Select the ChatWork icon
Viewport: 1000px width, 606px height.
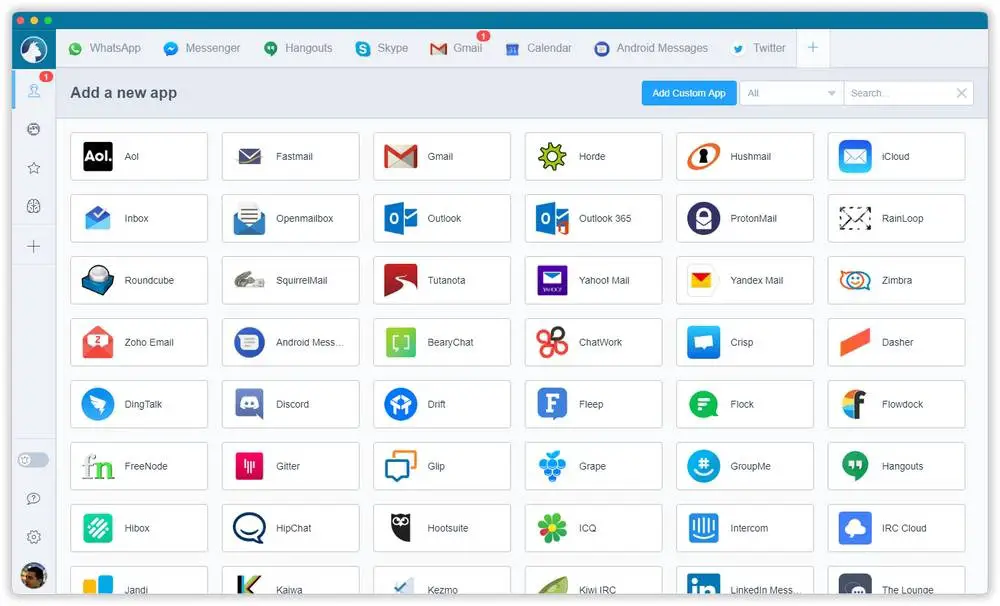[x=552, y=342]
